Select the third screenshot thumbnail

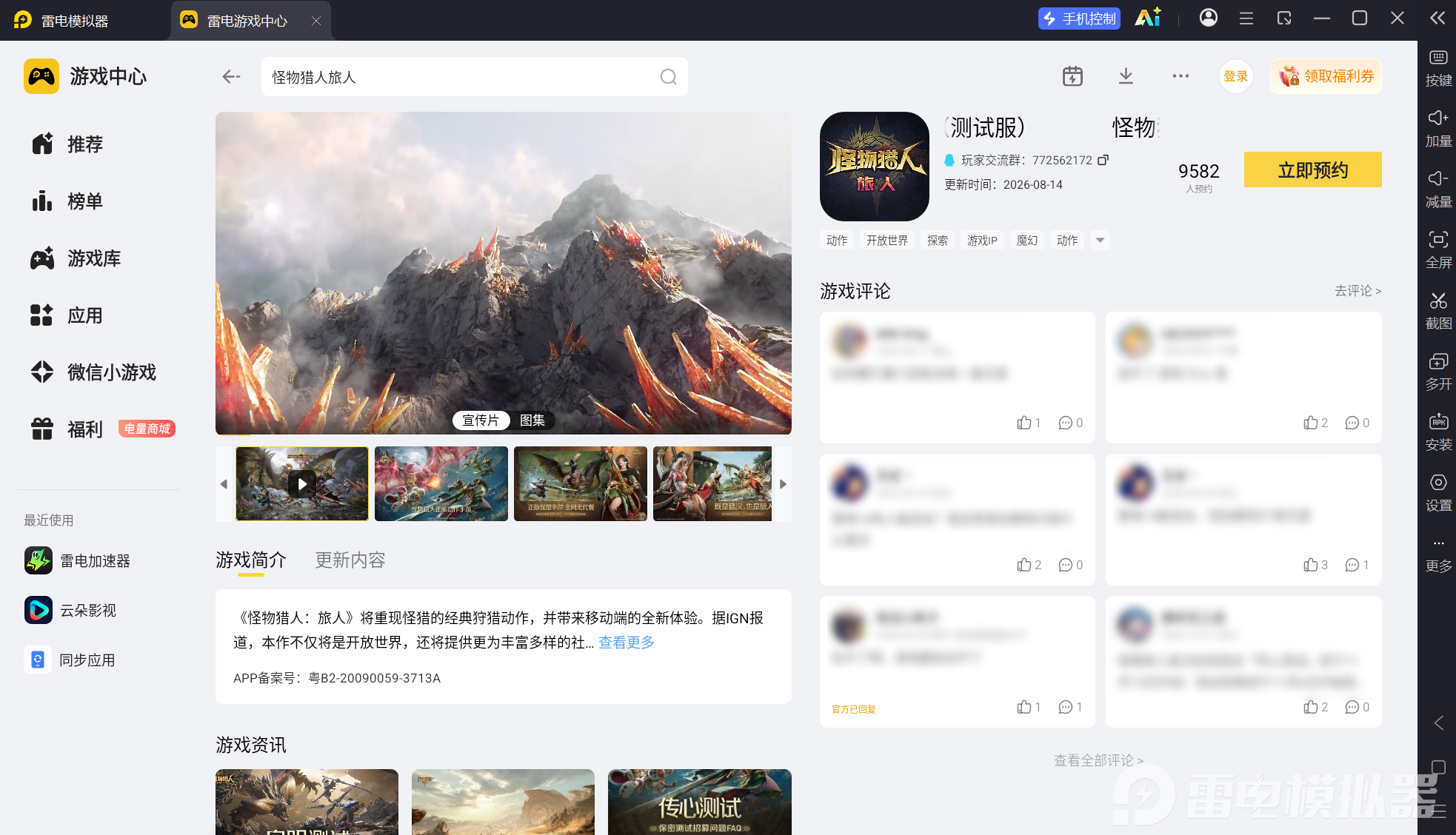[581, 484]
